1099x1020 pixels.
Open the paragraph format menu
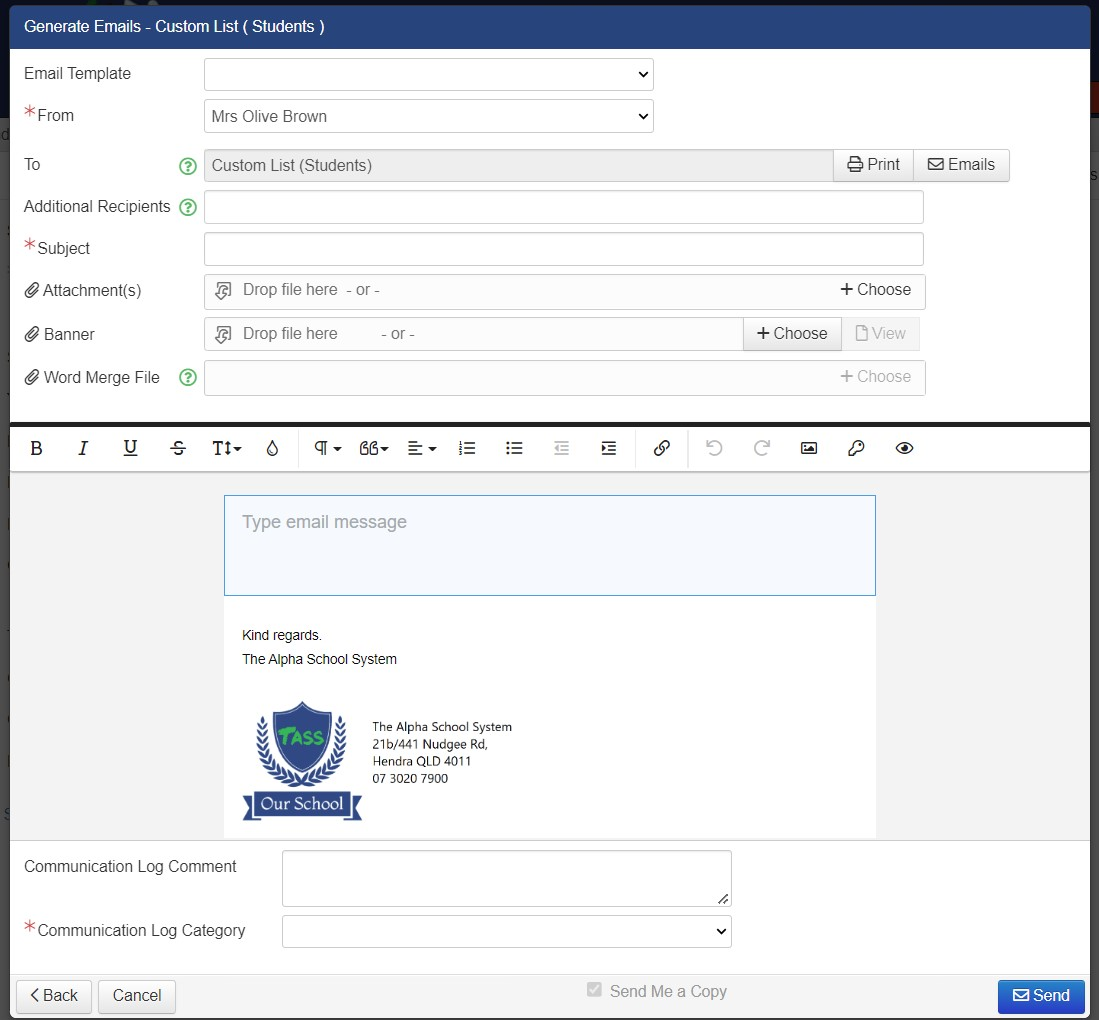tap(328, 449)
